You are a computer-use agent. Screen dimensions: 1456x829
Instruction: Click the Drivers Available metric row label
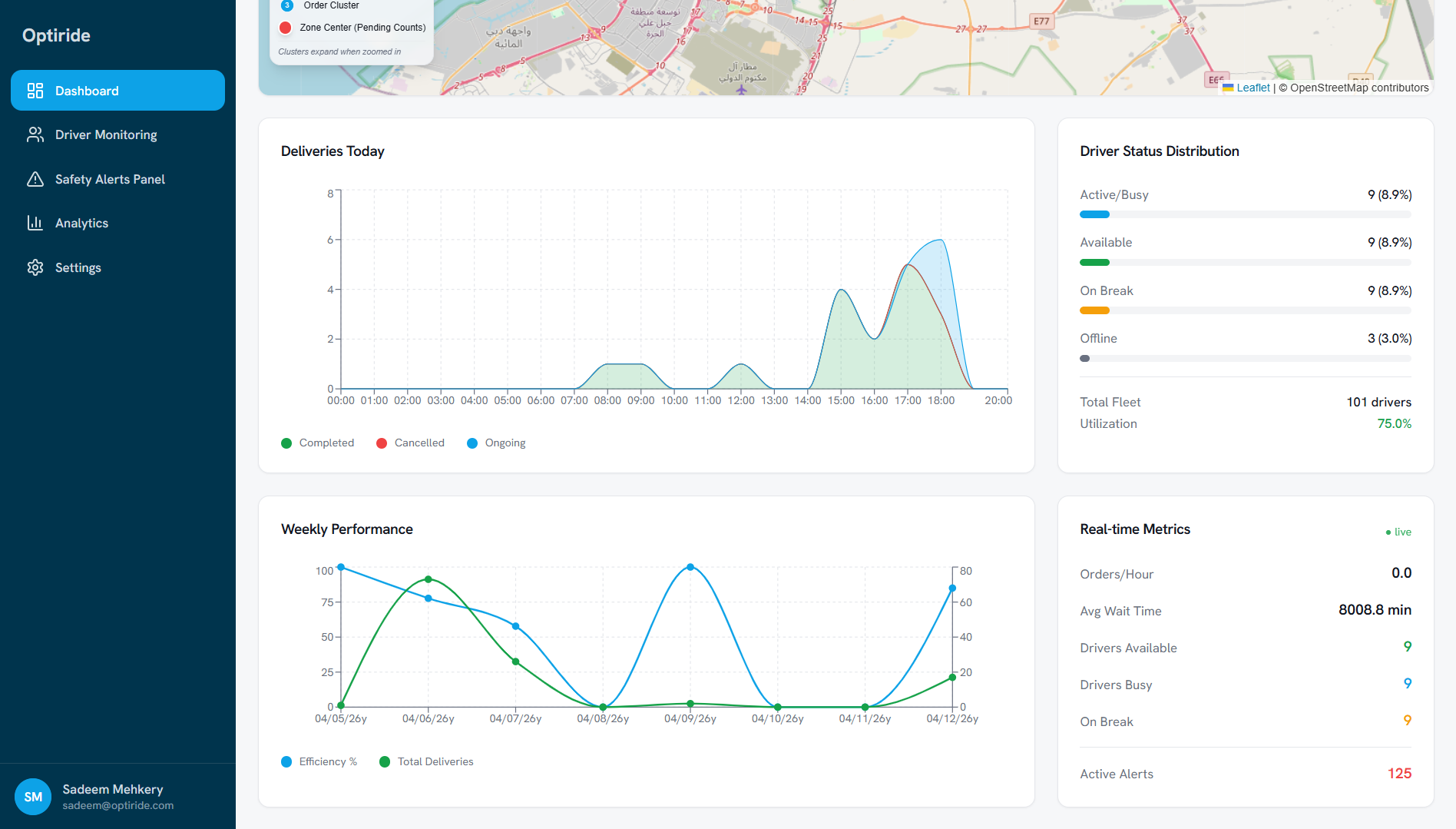[1128, 648]
